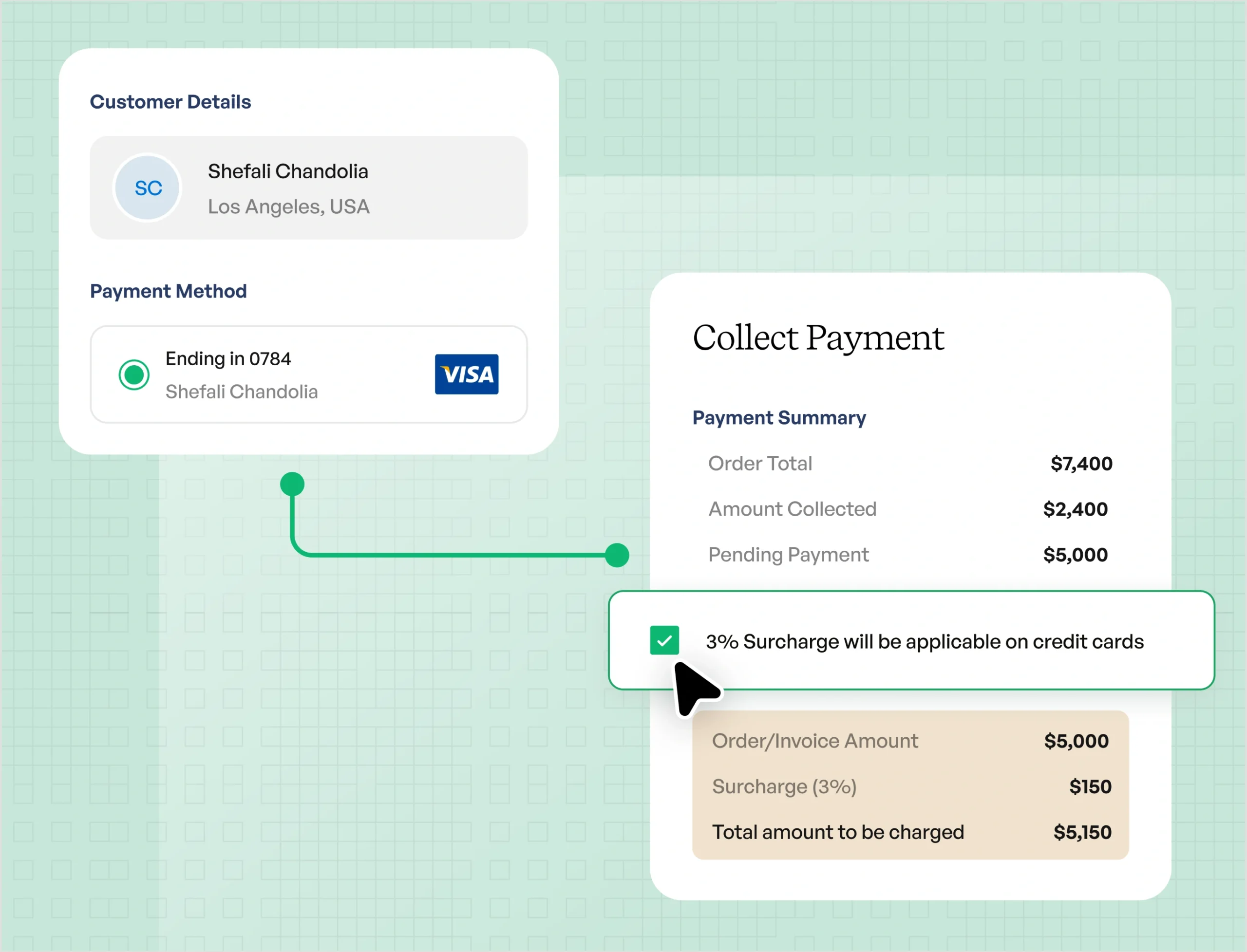Screen dimensions: 1247x952
Task: Click the cardholder name under Ending in 0784
Action: [x=242, y=392]
